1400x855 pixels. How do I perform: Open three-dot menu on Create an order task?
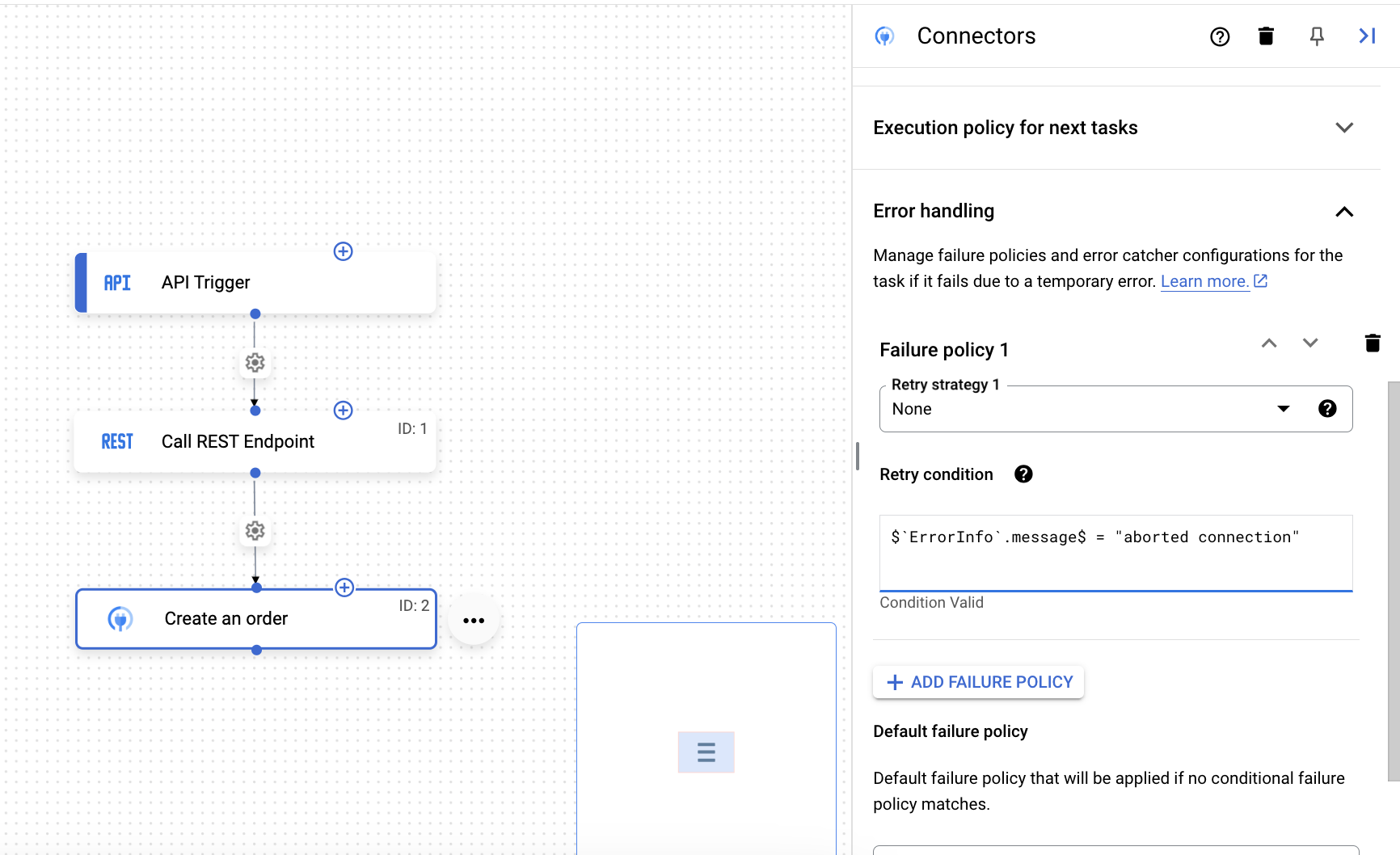point(474,620)
